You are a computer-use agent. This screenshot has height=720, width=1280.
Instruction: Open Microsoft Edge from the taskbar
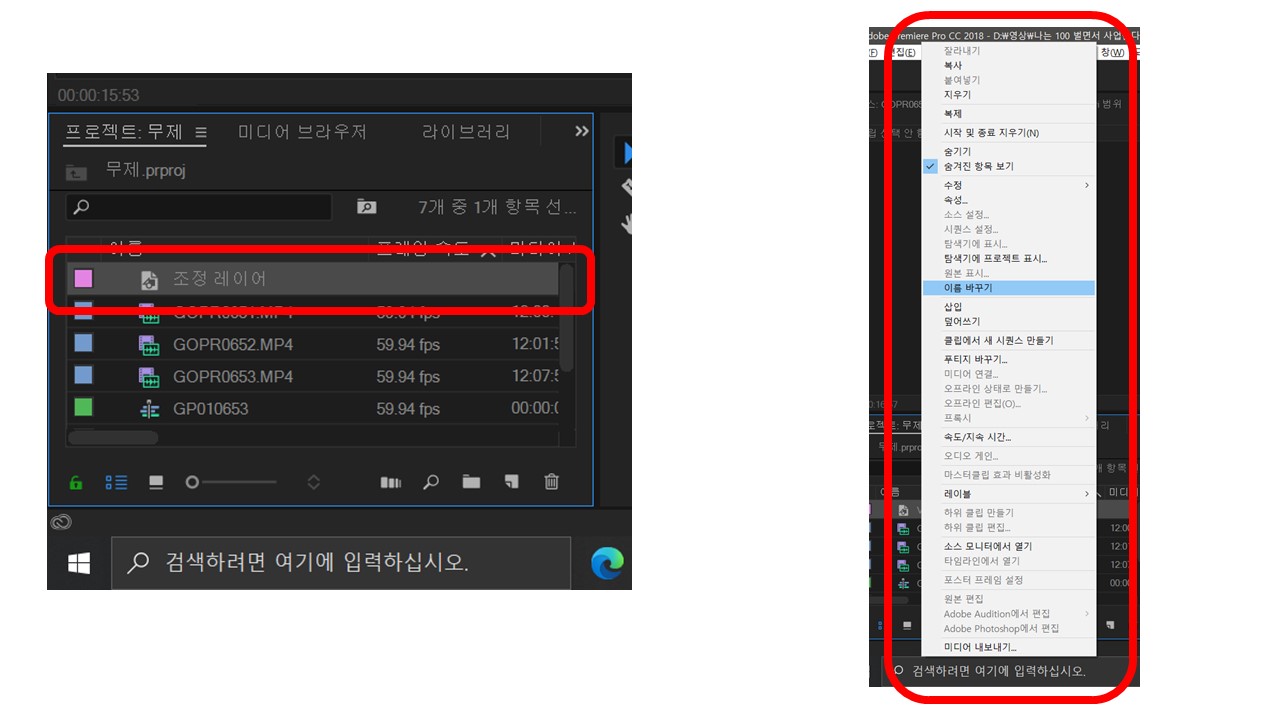click(x=607, y=563)
